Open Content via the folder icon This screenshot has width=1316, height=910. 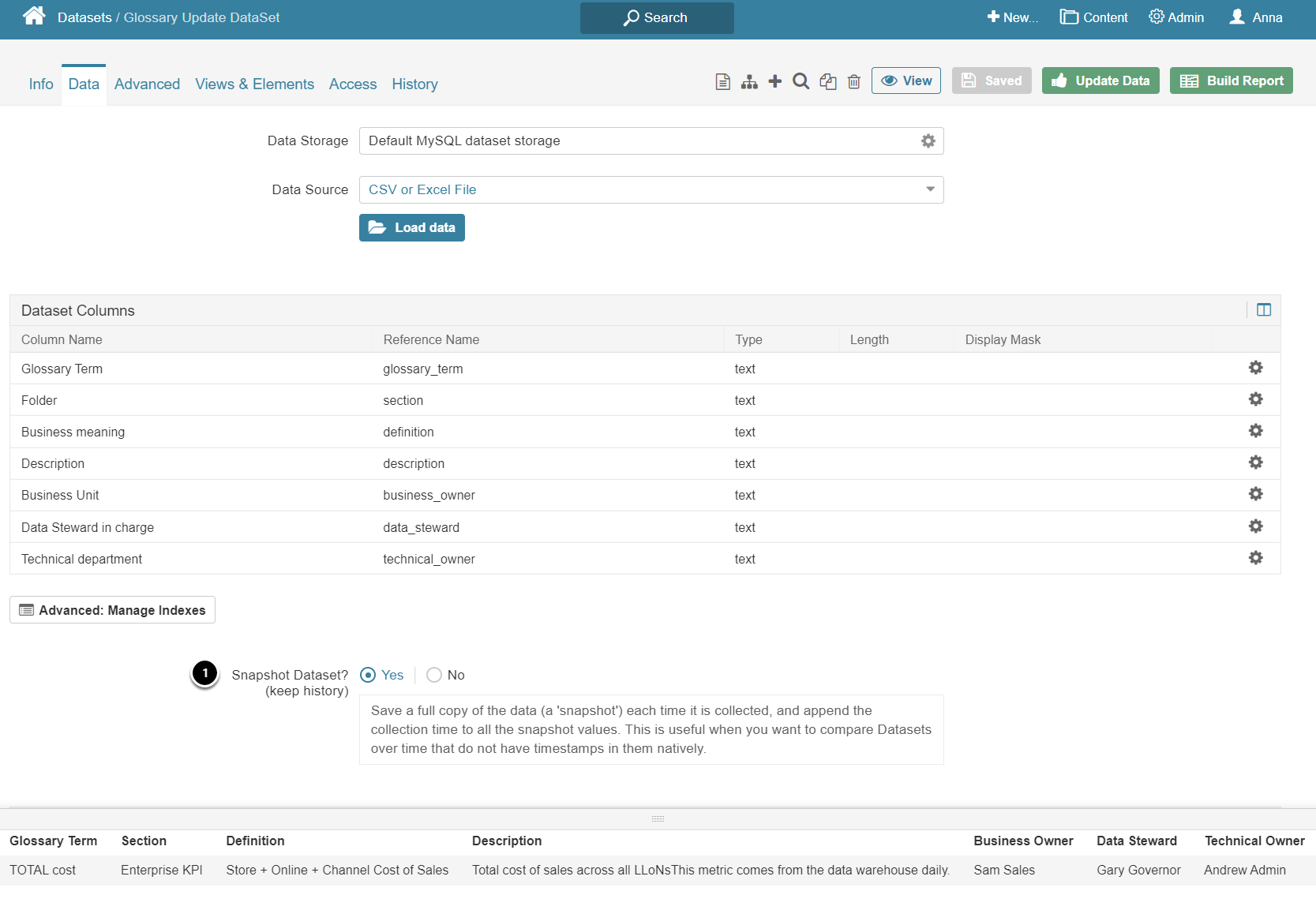pyautogui.click(x=1093, y=17)
